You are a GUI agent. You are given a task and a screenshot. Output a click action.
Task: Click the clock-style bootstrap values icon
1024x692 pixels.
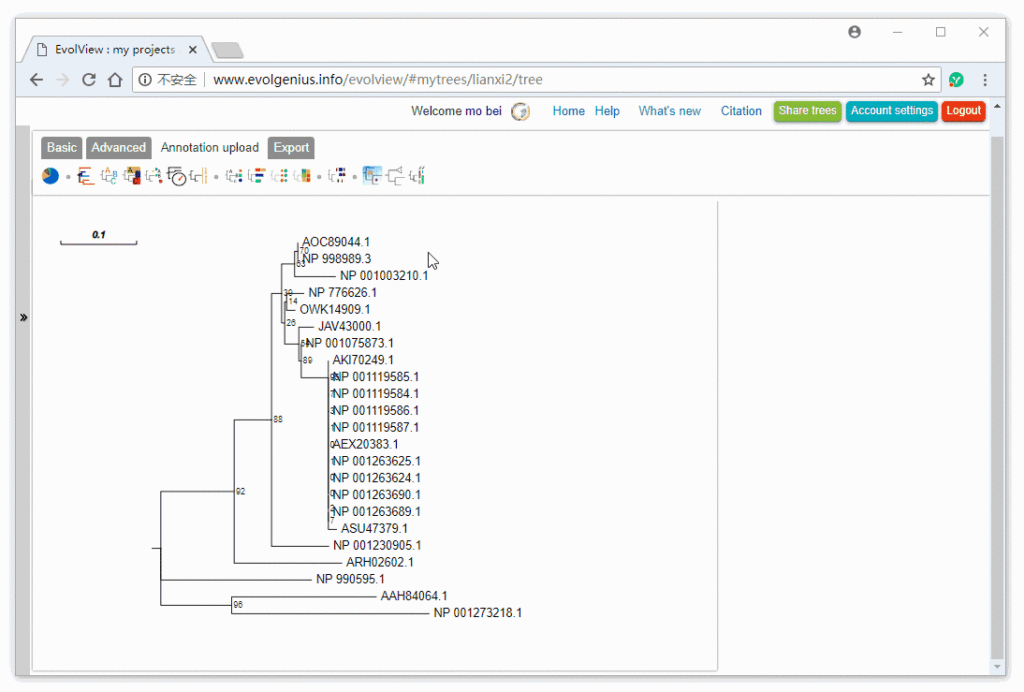click(x=177, y=176)
